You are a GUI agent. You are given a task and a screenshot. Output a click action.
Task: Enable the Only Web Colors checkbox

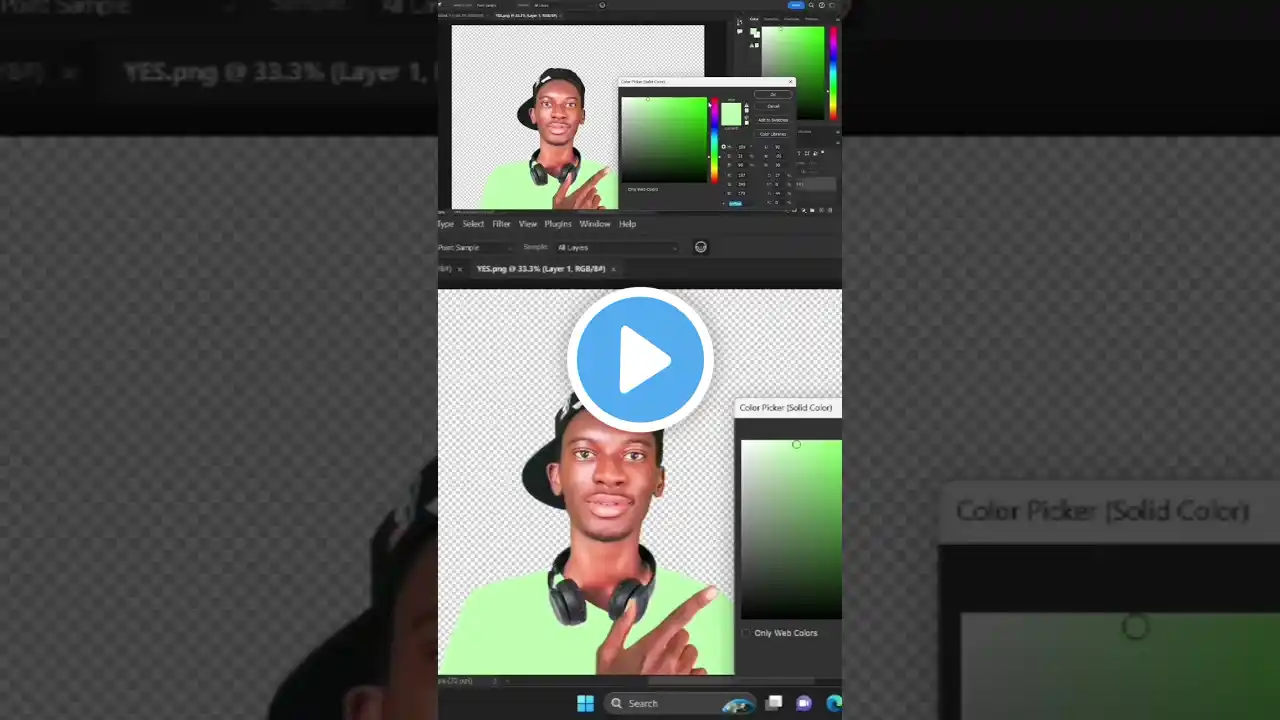[623, 189]
